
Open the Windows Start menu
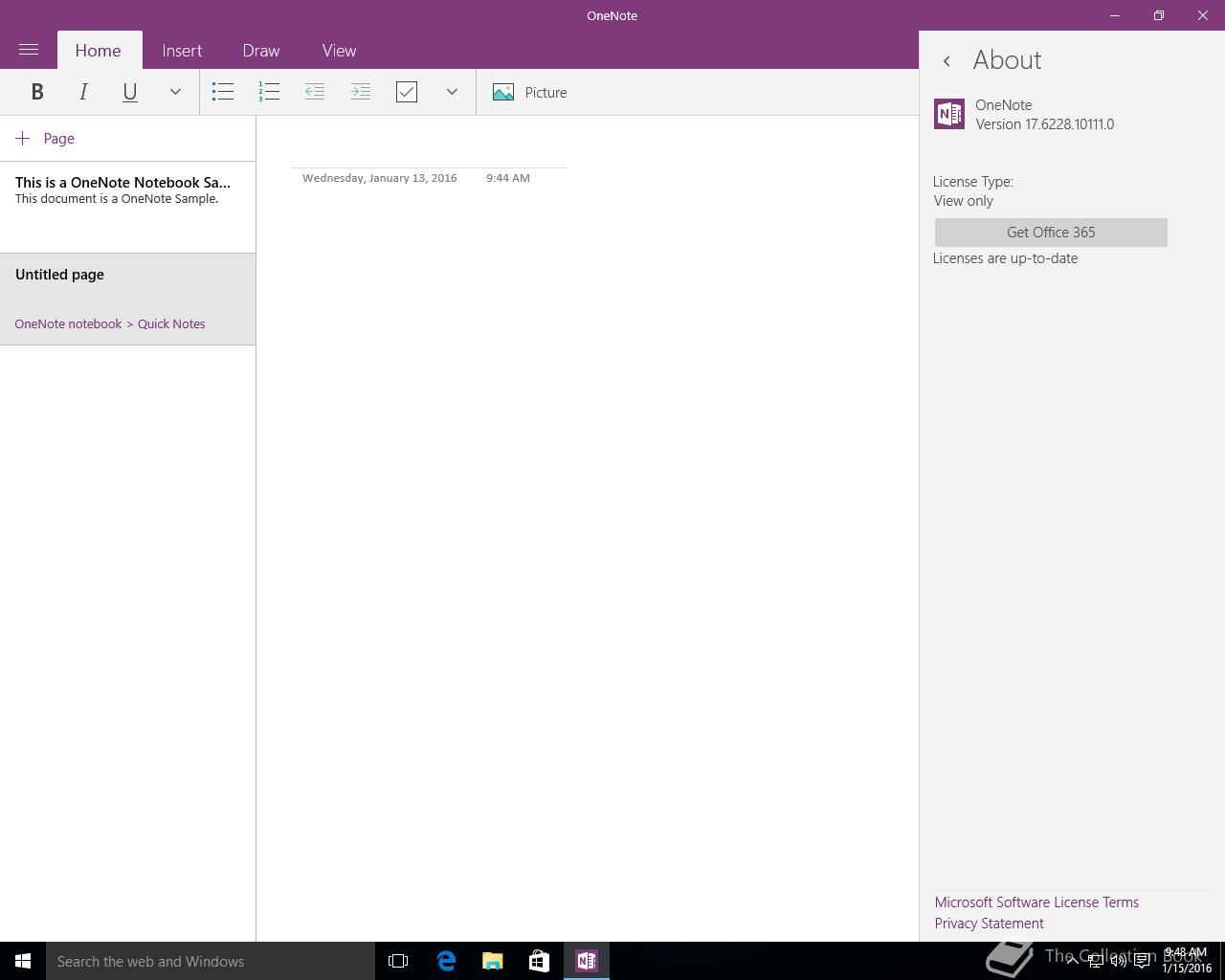click(x=23, y=961)
